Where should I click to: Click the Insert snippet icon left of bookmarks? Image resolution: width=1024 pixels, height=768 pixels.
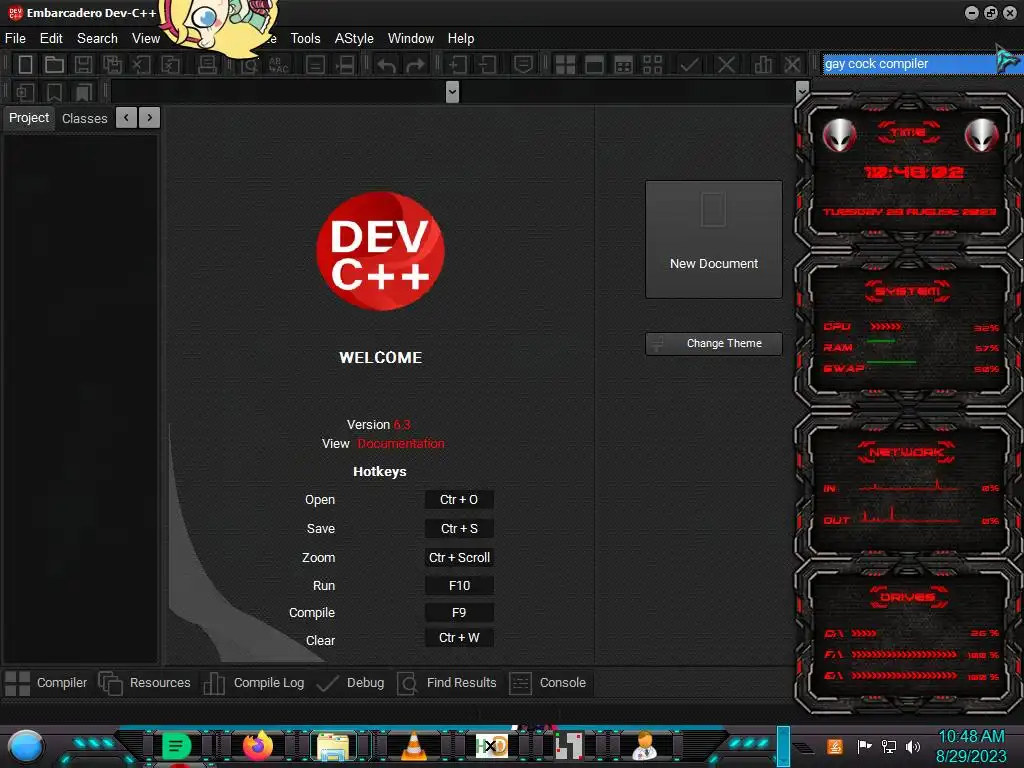pyautogui.click(x=25, y=92)
